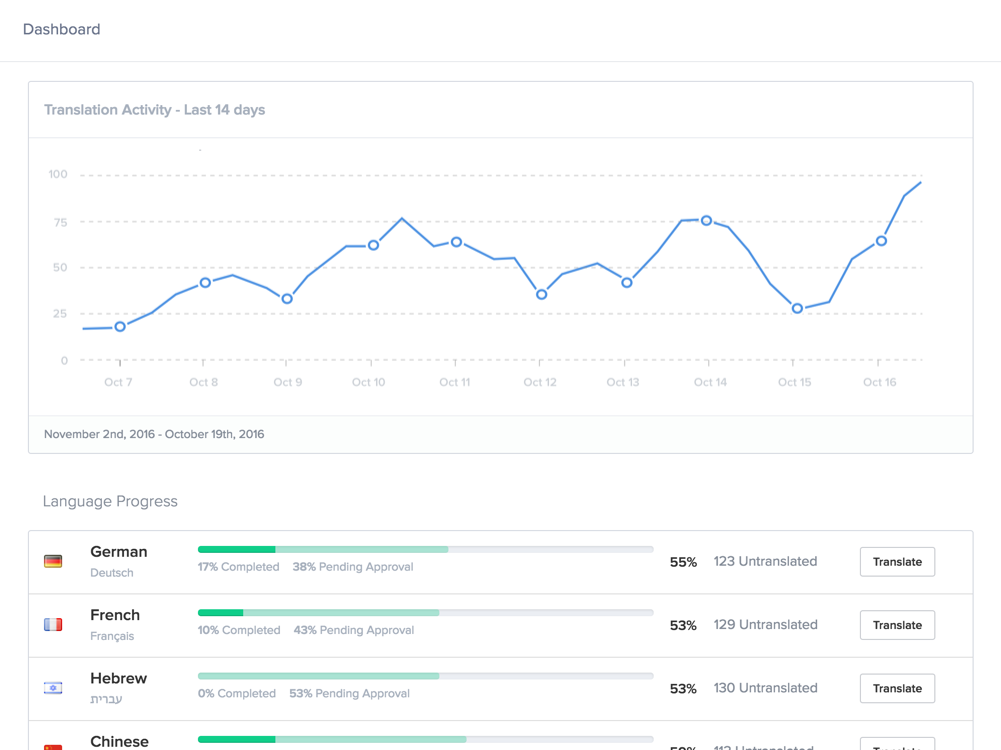The image size is (1001, 750).
Task: Open the Dashboard page title
Action: (62, 30)
